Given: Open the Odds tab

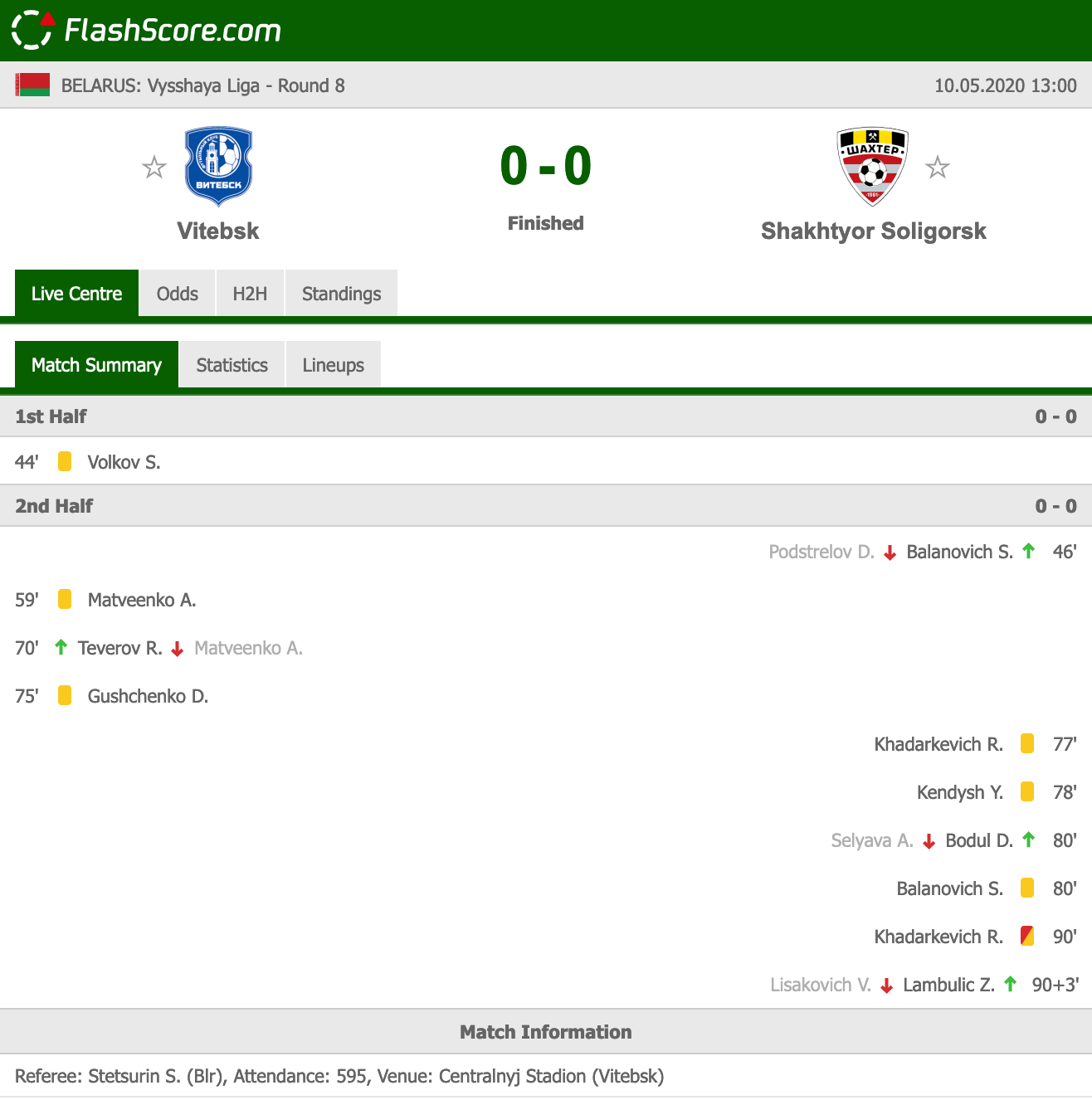Looking at the screenshot, I should (x=178, y=294).
